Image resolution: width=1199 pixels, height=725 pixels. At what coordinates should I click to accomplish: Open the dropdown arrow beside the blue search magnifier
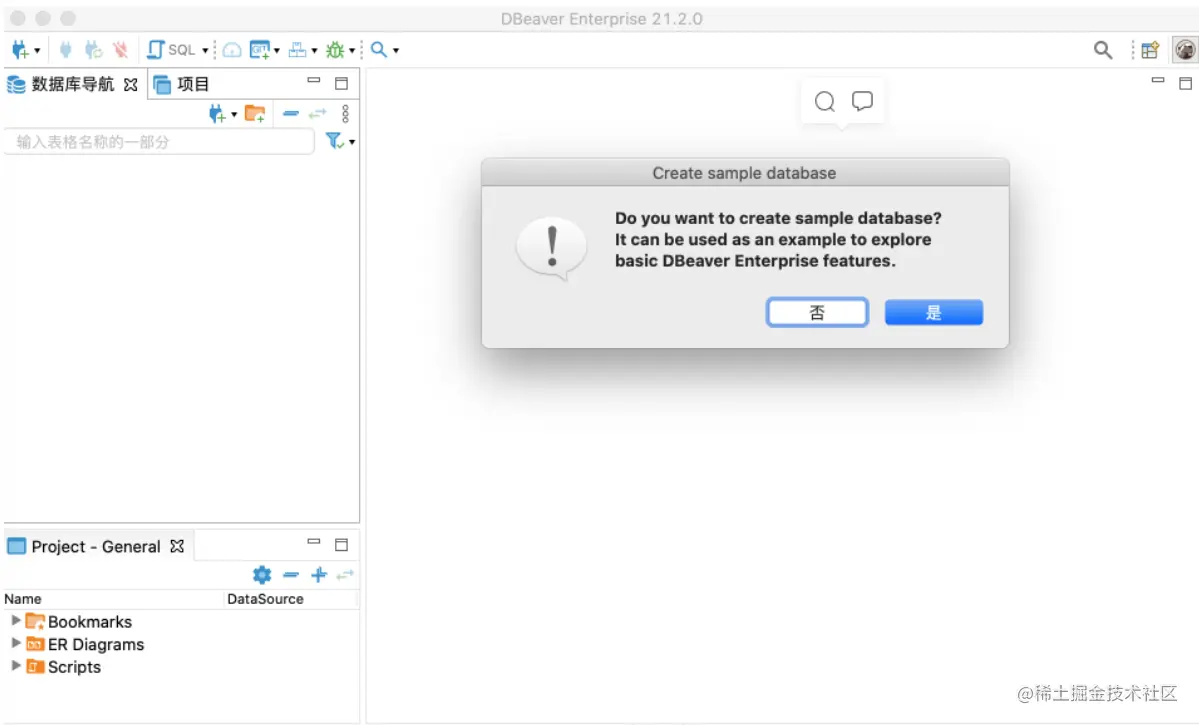tap(396, 50)
